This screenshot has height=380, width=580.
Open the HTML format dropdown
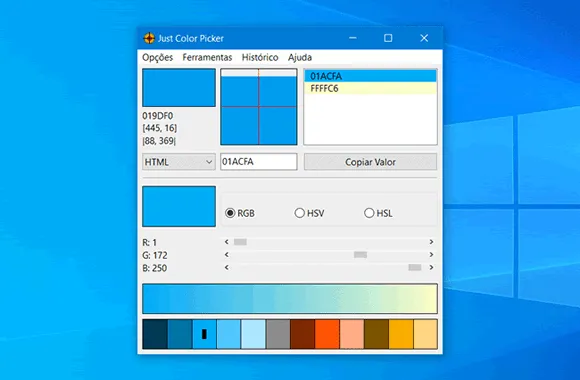[x=179, y=162]
